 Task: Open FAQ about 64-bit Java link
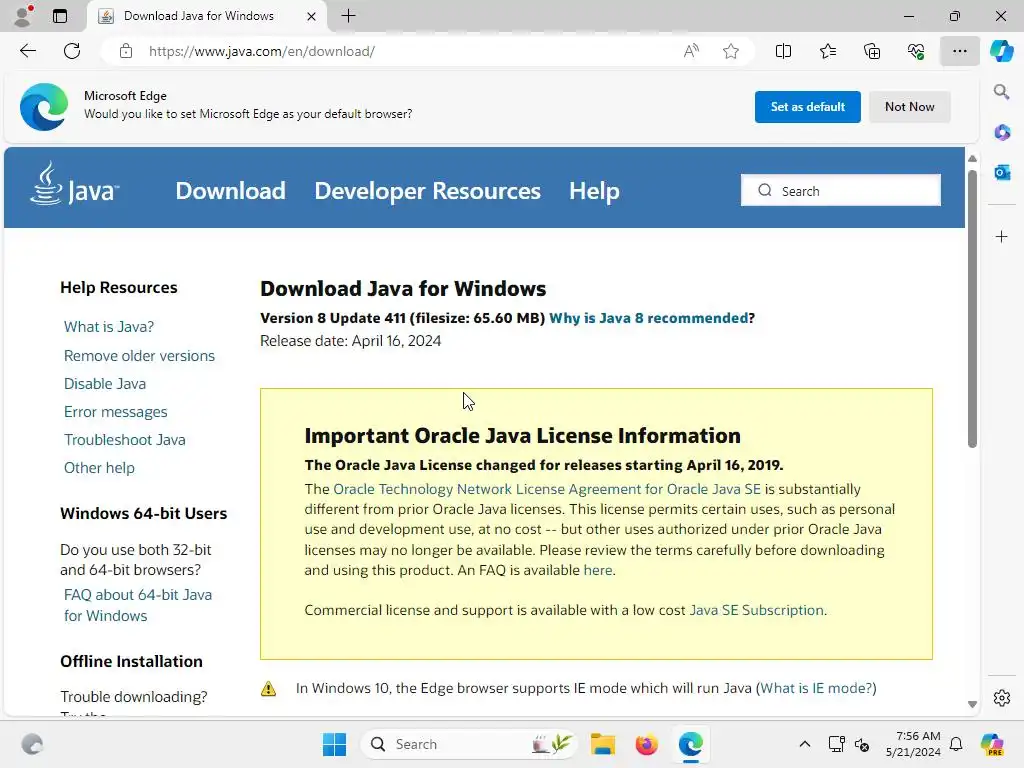pyautogui.click(x=138, y=605)
